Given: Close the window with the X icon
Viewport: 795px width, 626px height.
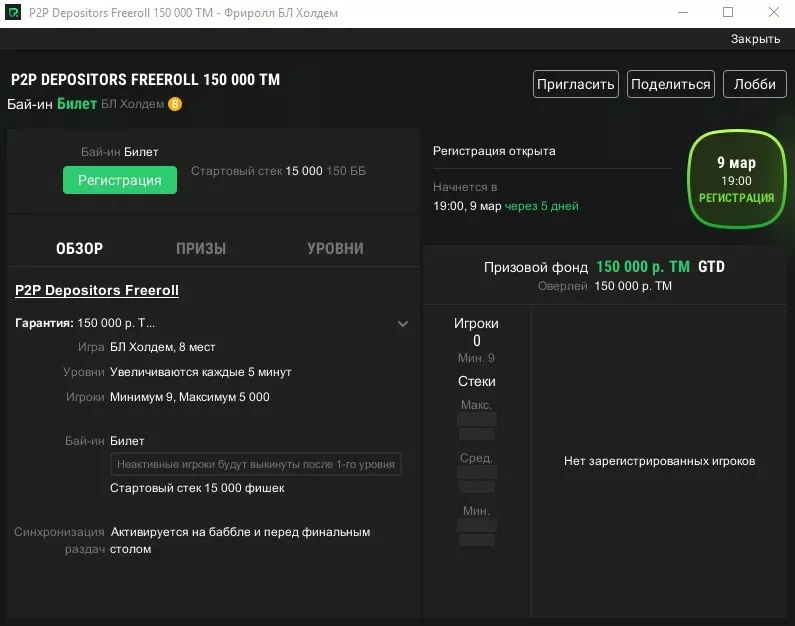Looking at the screenshot, I should pos(772,13).
